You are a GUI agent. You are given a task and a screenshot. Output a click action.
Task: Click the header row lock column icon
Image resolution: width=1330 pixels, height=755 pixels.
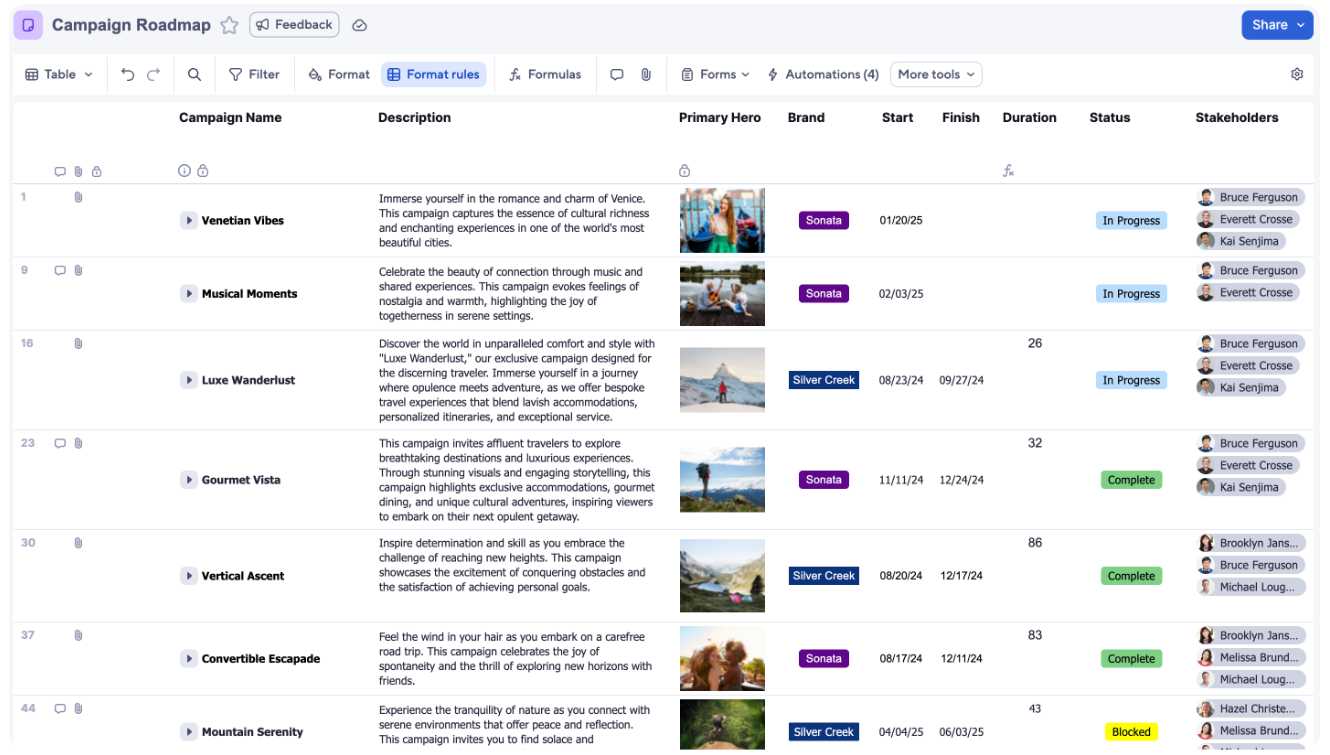pyautogui.click(x=96, y=172)
